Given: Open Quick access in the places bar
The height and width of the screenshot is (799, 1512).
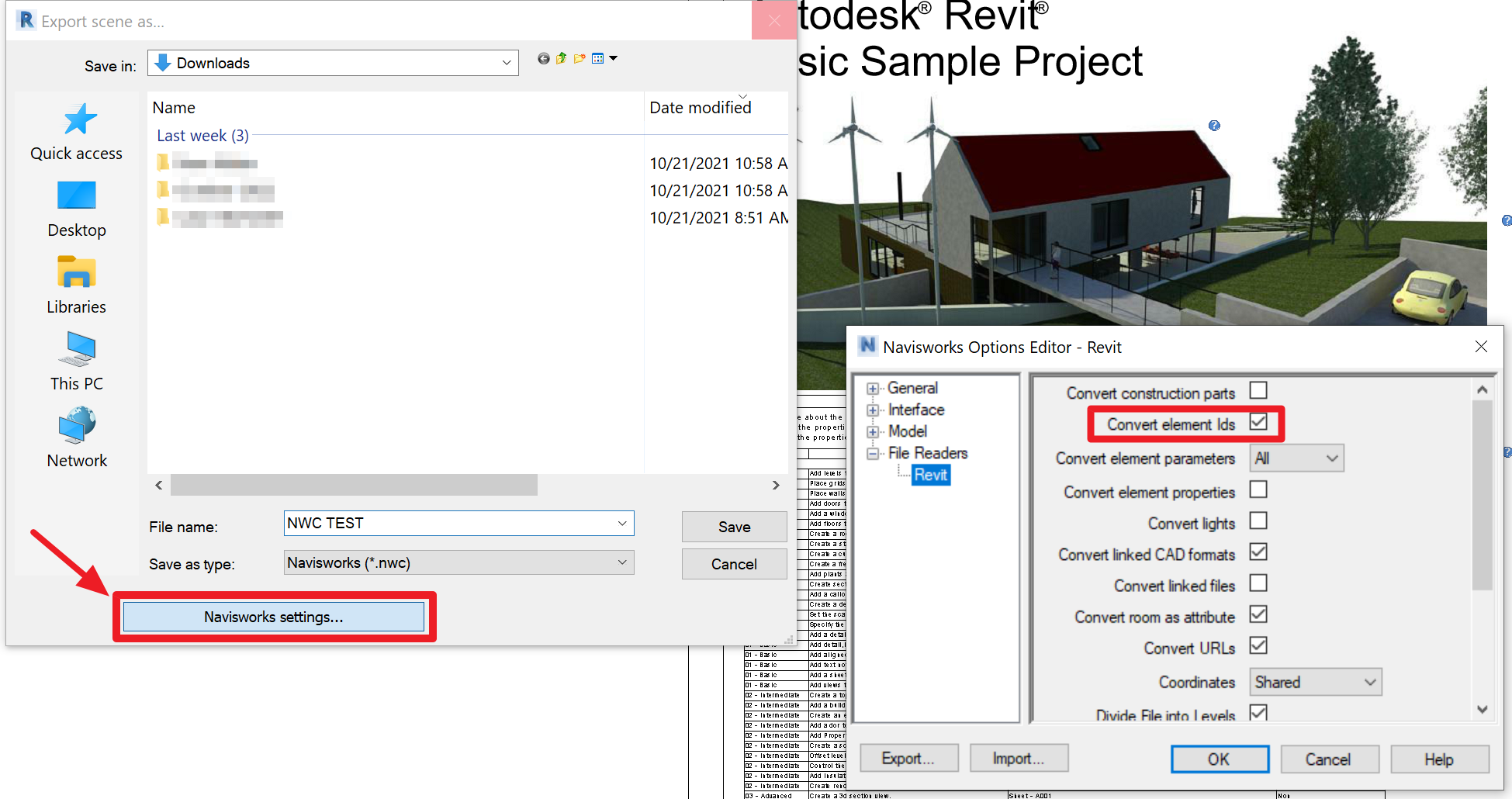Looking at the screenshot, I should coord(77,132).
